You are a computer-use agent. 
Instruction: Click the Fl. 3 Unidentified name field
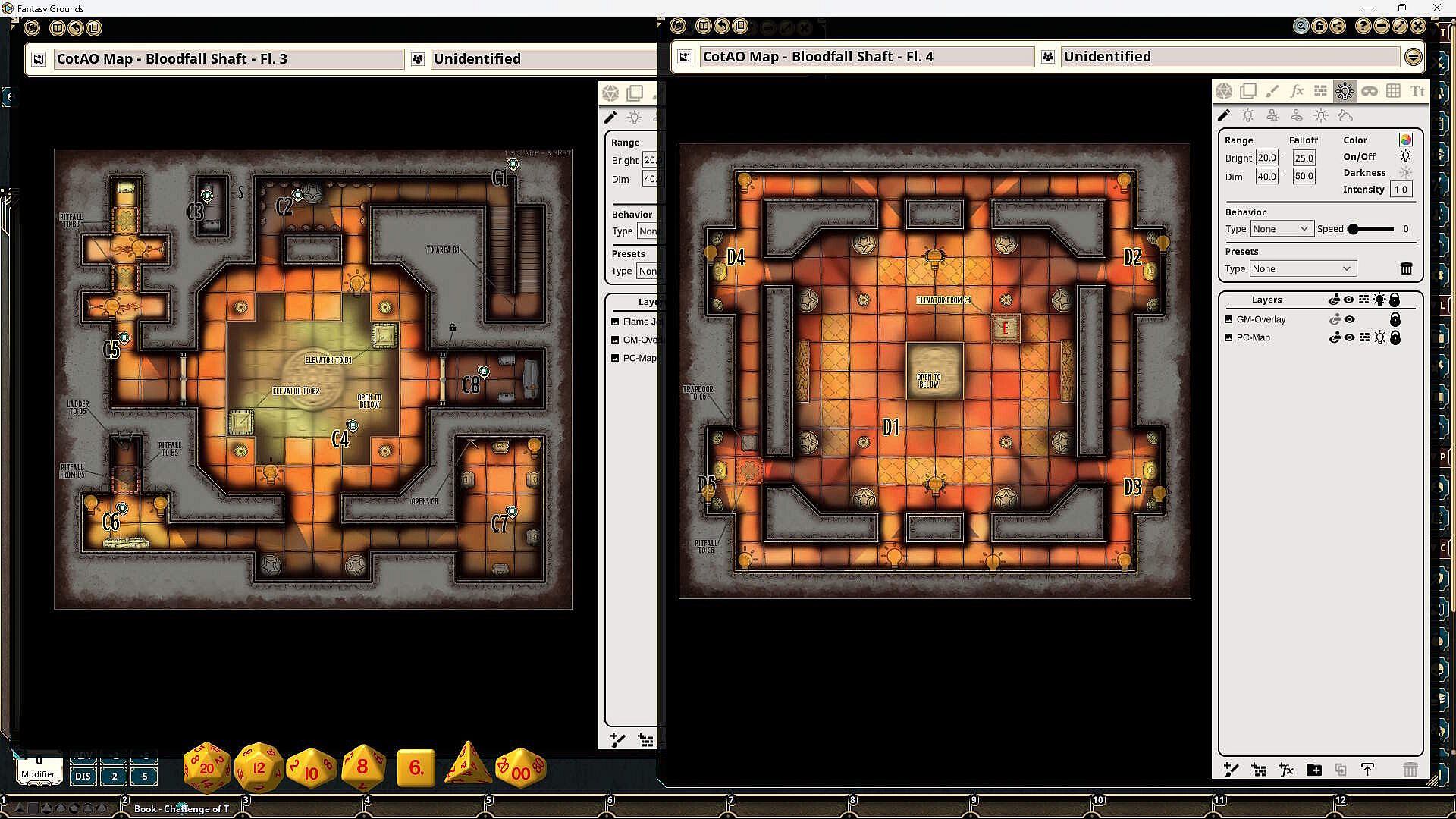[x=544, y=59]
